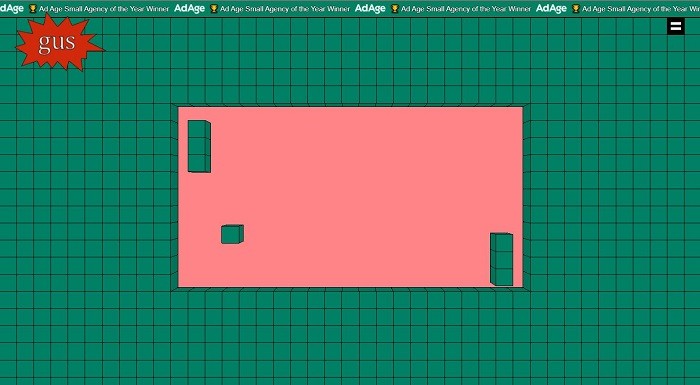700x385 pixels.
Task: Click the red gus starburst logo
Action: (x=59, y=42)
